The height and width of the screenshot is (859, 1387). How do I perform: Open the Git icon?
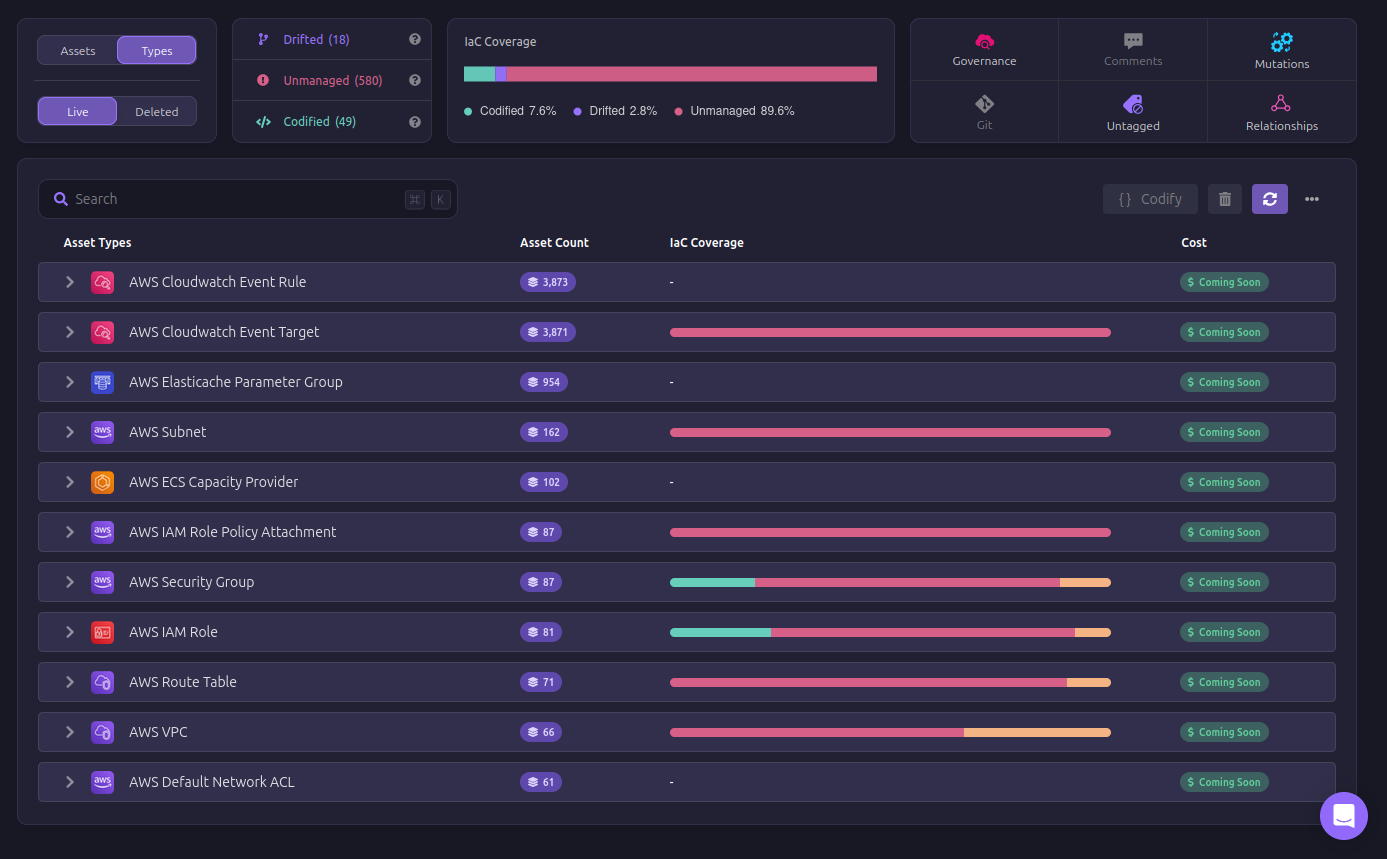[x=984, y=103]
